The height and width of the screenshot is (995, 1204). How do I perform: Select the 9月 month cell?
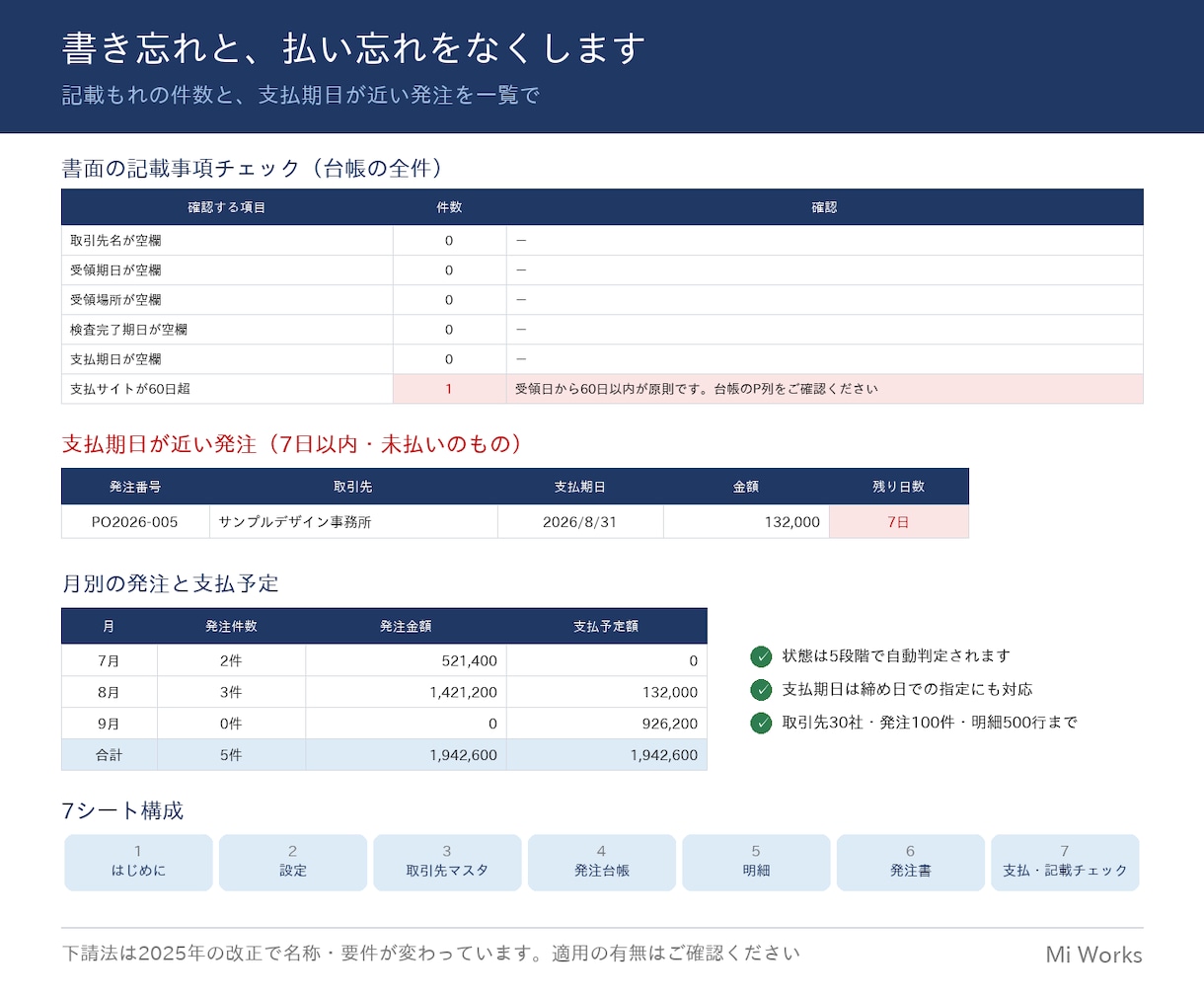click(x=110, y=725)
